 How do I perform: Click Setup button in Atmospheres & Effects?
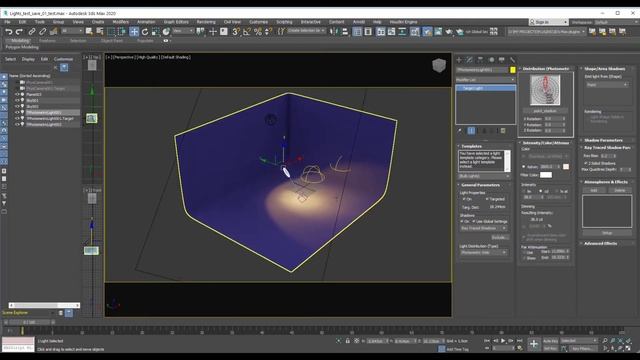point(607,233)
